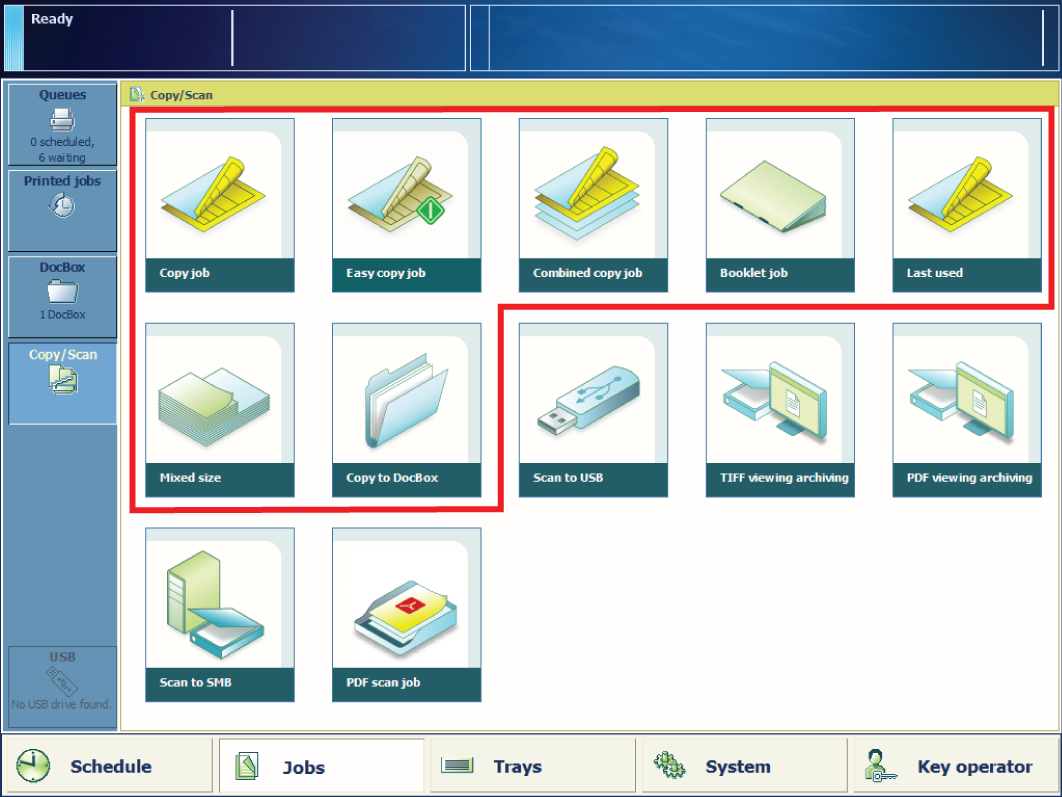Viewport: 1062px width, 797px height.
Task: Open PDF viewing archiving scan profile
Action: 967,410
